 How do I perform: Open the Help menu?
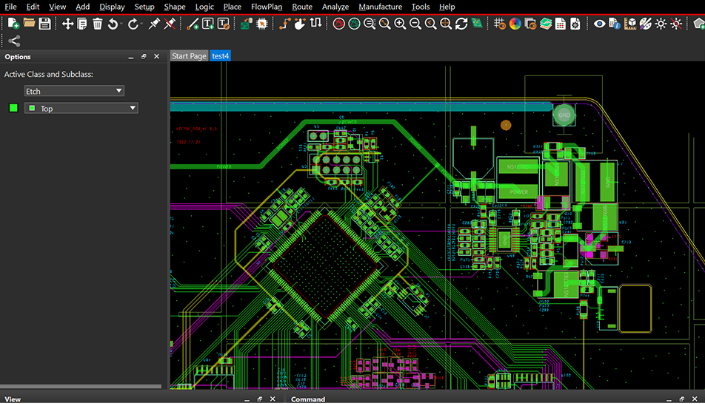pyautogui.click(x=447, y=7)
